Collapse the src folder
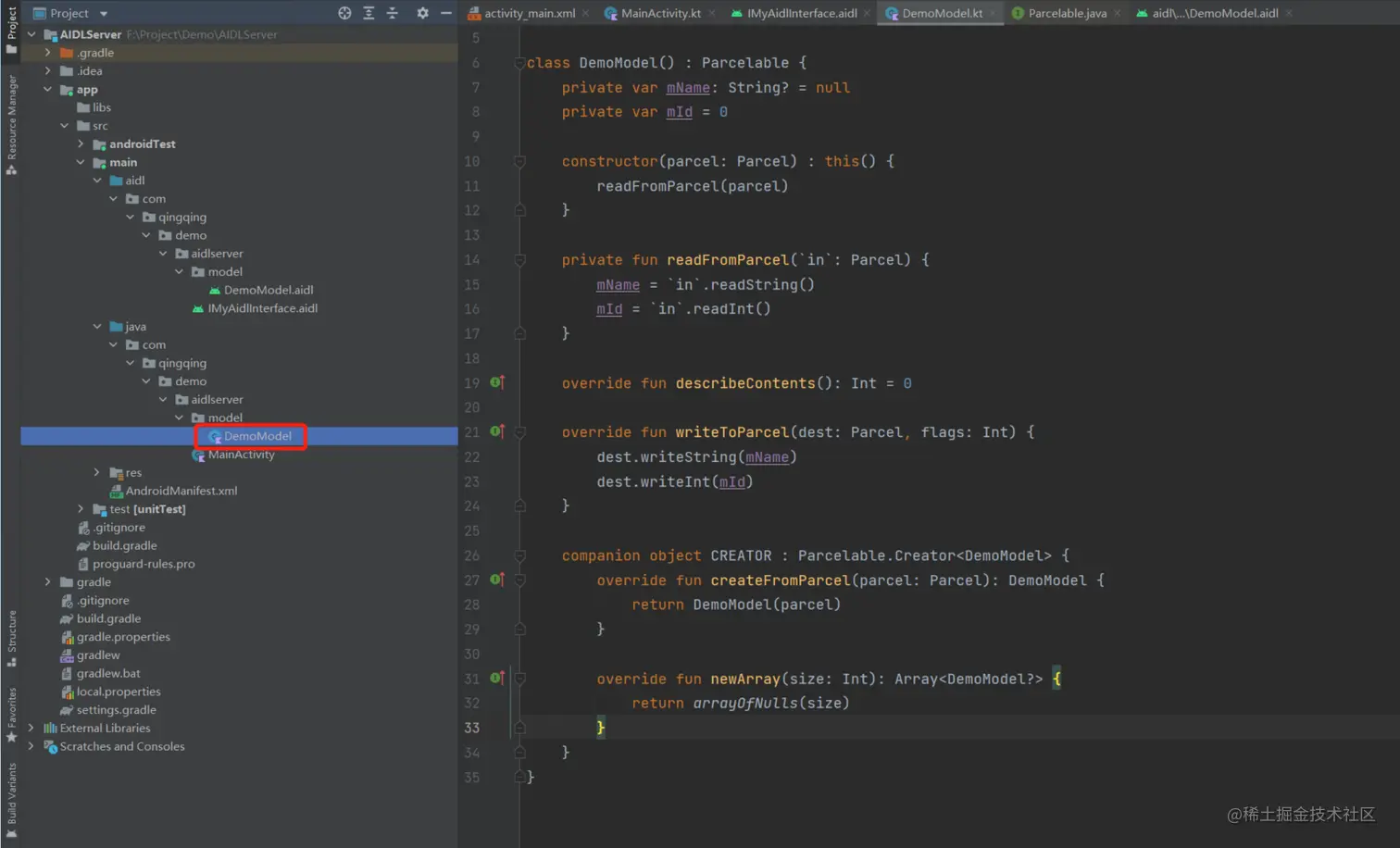Image resolution: width=1400 pixels, height=848 pixels. click(x=65, y=125)
